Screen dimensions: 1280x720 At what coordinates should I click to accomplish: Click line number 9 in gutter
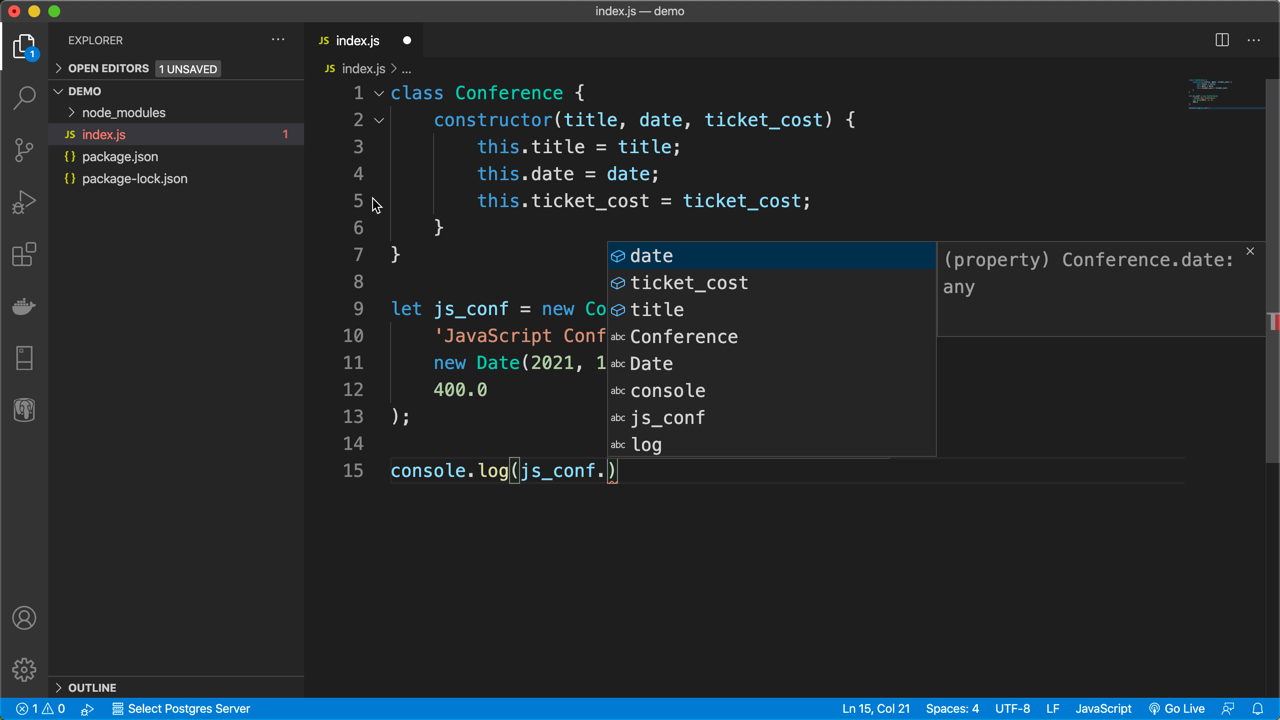tap(358, 309)
